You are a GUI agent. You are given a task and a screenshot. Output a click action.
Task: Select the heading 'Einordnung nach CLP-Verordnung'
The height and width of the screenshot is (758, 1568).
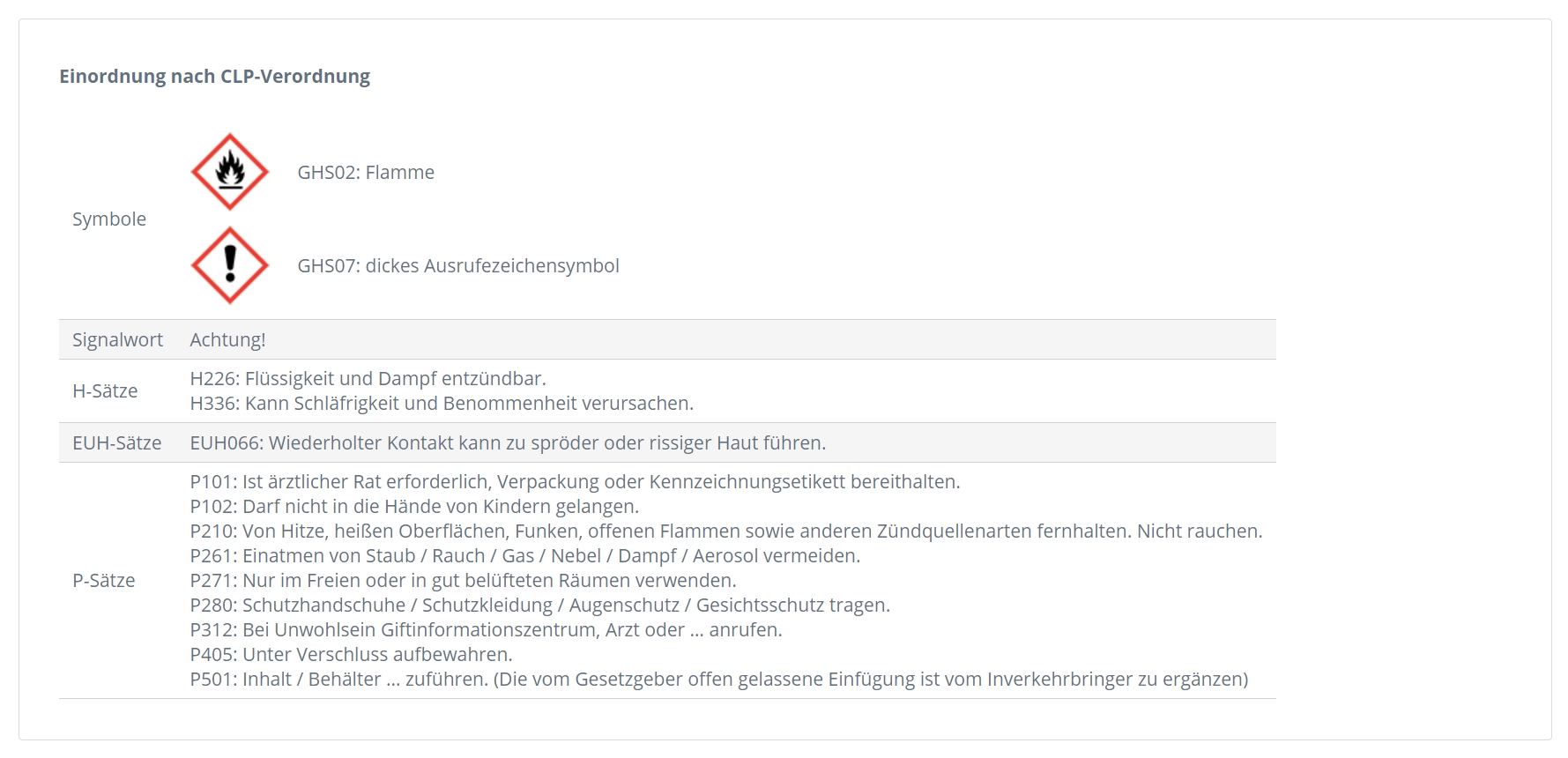(x=214, y=77)
